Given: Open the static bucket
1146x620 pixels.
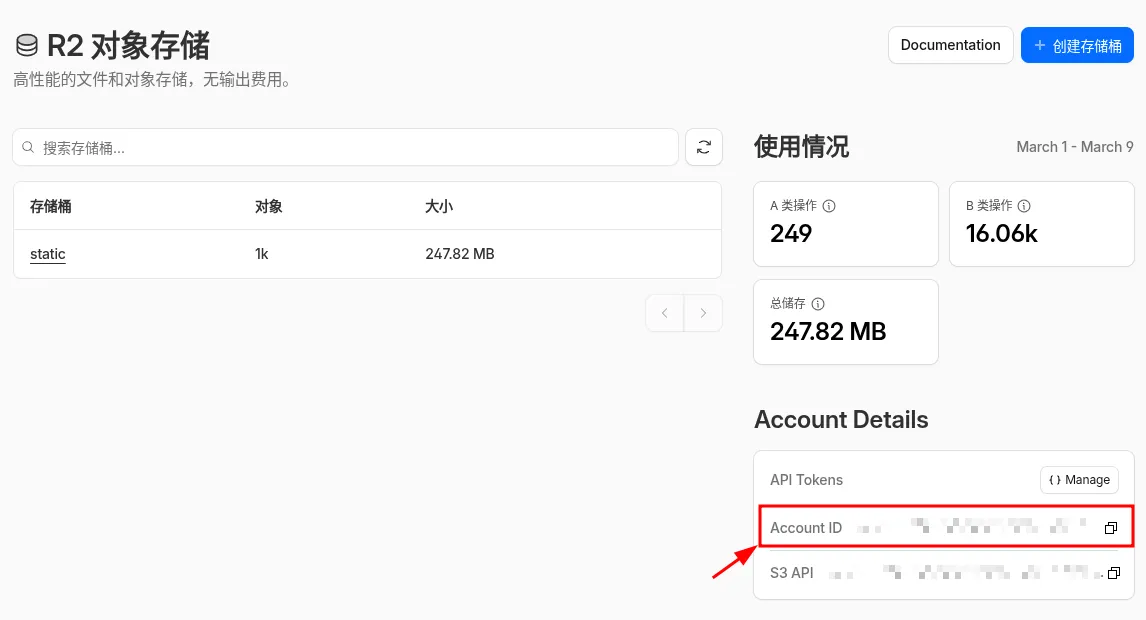Looking at the screenshot, I should tap(48, 254).
